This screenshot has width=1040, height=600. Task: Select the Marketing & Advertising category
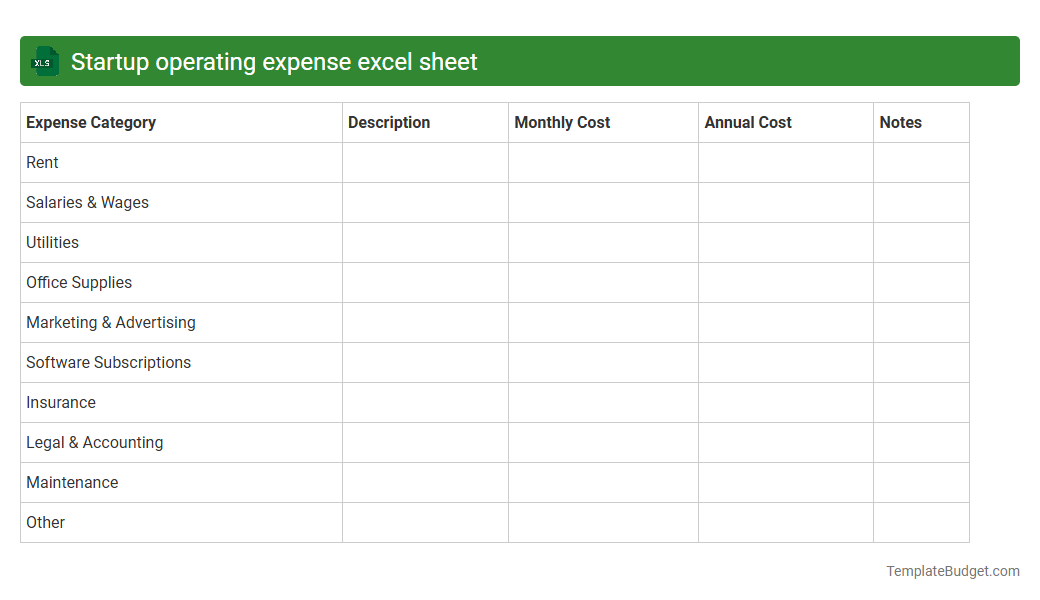tap(111, 322)
